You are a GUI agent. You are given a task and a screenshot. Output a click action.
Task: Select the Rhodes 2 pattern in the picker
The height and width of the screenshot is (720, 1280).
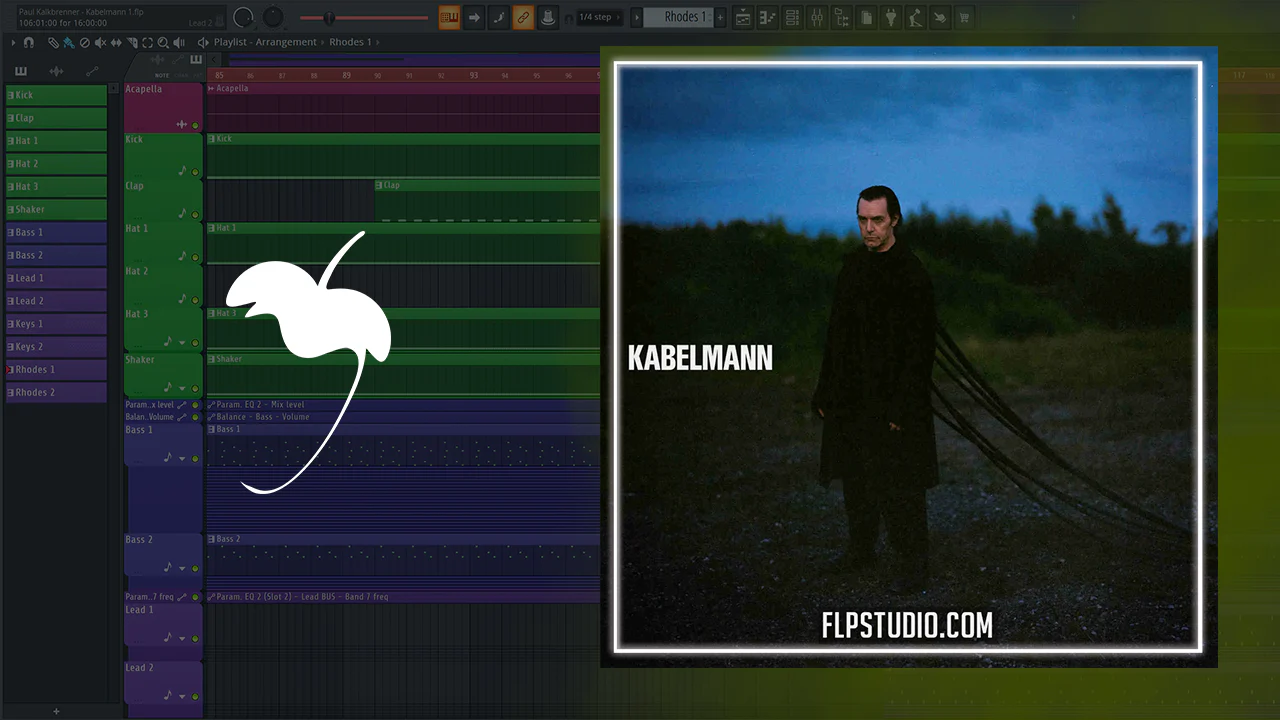click(x=56, y=393)
